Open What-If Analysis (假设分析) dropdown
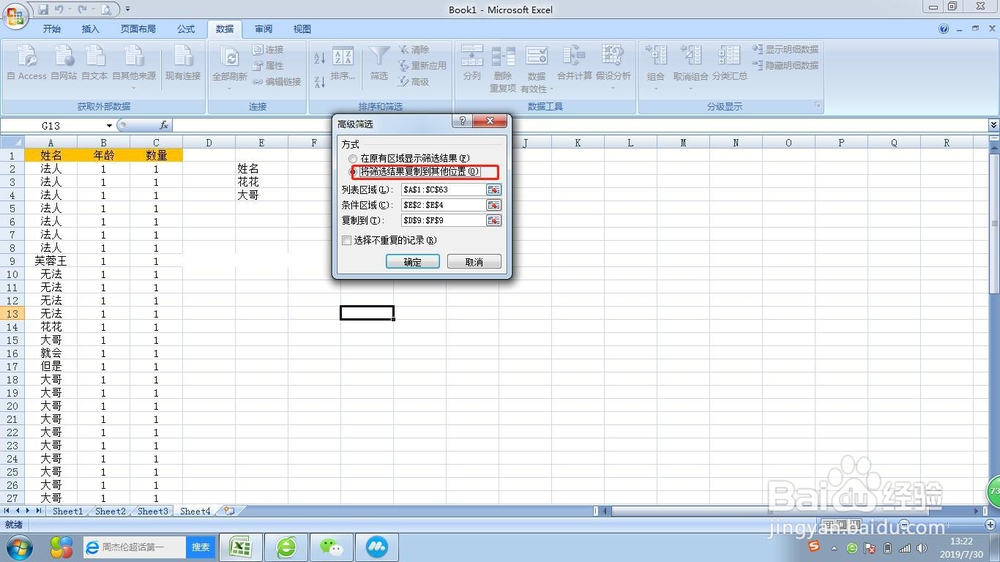Screen dimensions: 1000x562 tap(613, 87)
